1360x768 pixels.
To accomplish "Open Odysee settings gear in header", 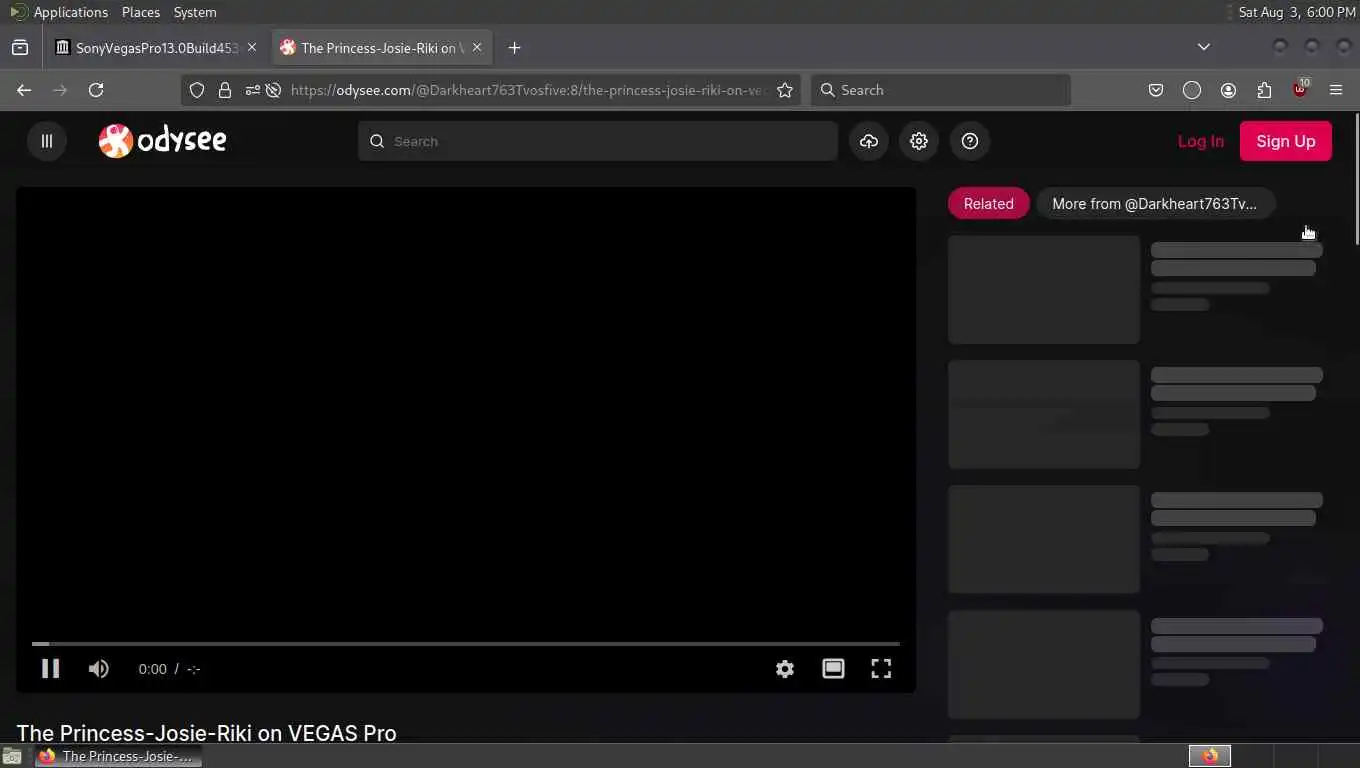I will [919, 141].
